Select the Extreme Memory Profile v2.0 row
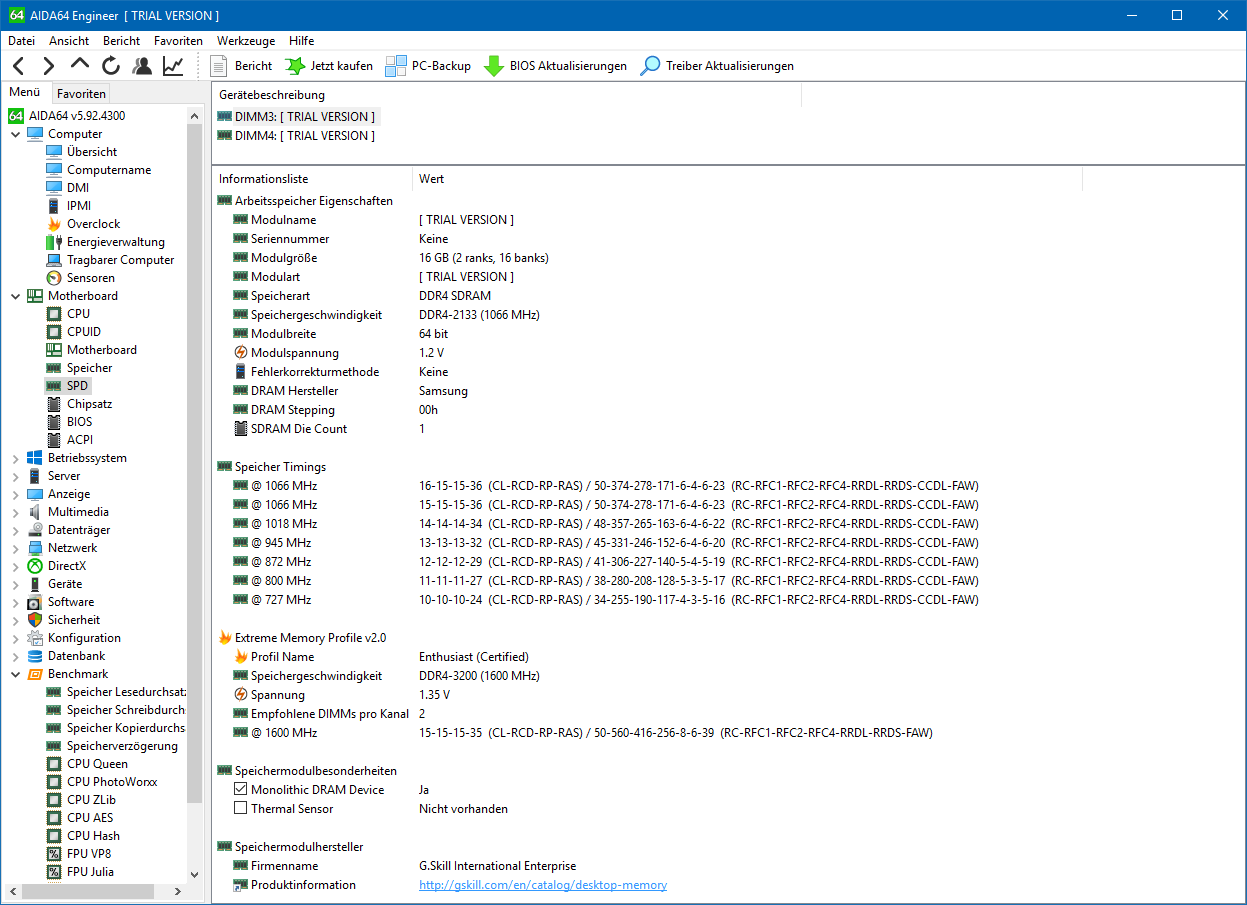The height and width of the screenshot is (905, 1247). point(310,638)
